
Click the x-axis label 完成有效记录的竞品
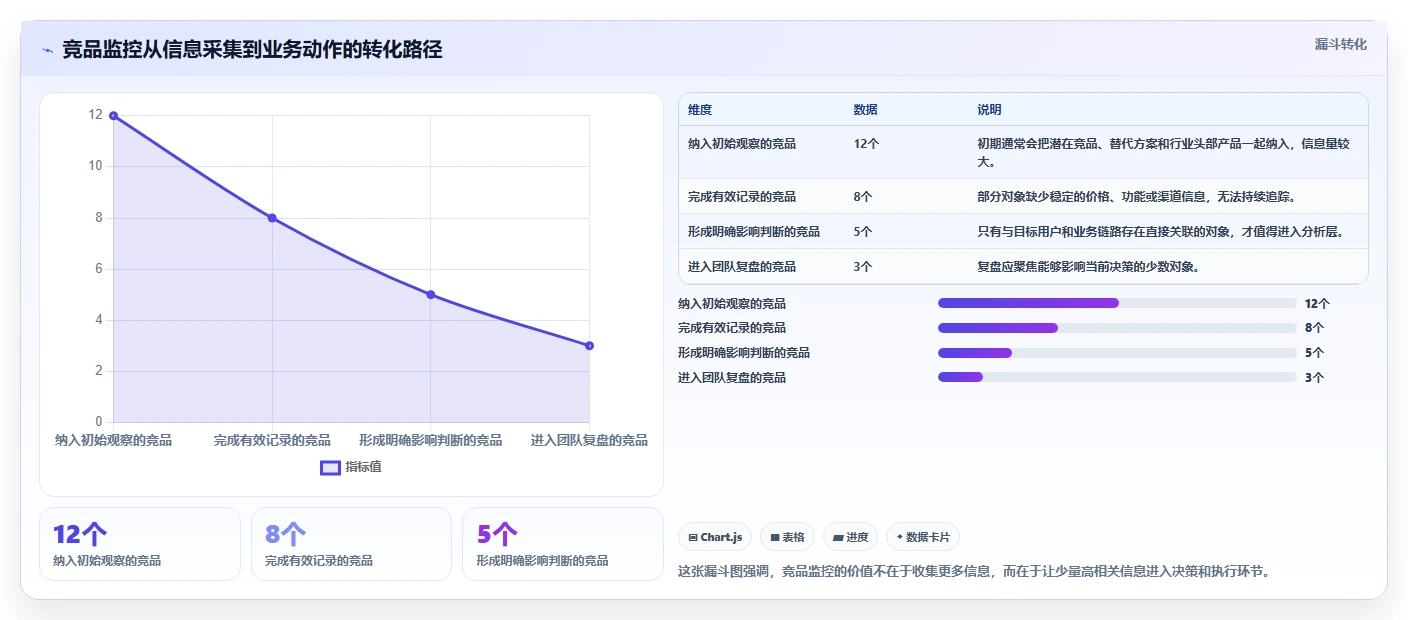272,440
